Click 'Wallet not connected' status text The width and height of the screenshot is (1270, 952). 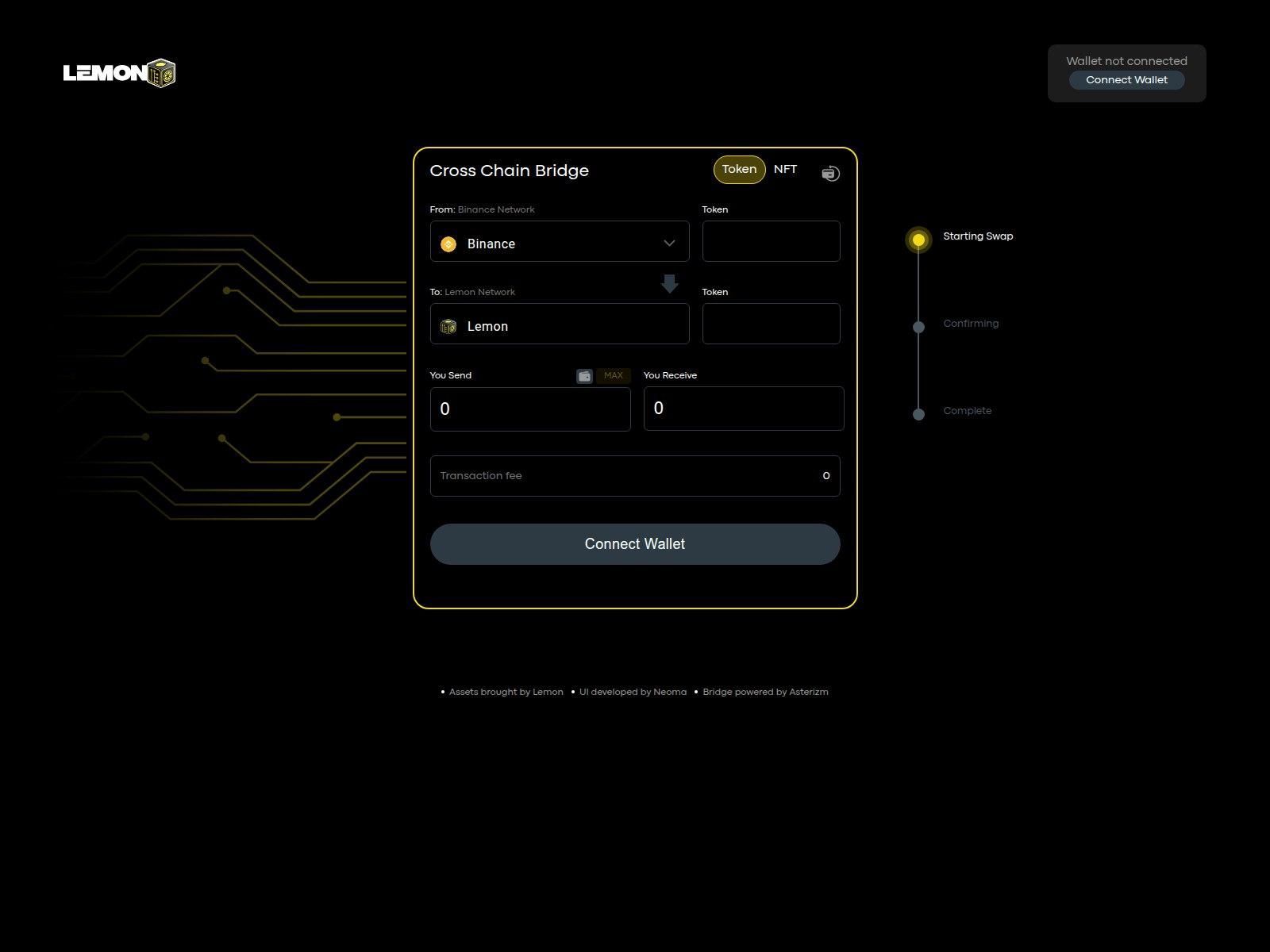coord(1126,61)
